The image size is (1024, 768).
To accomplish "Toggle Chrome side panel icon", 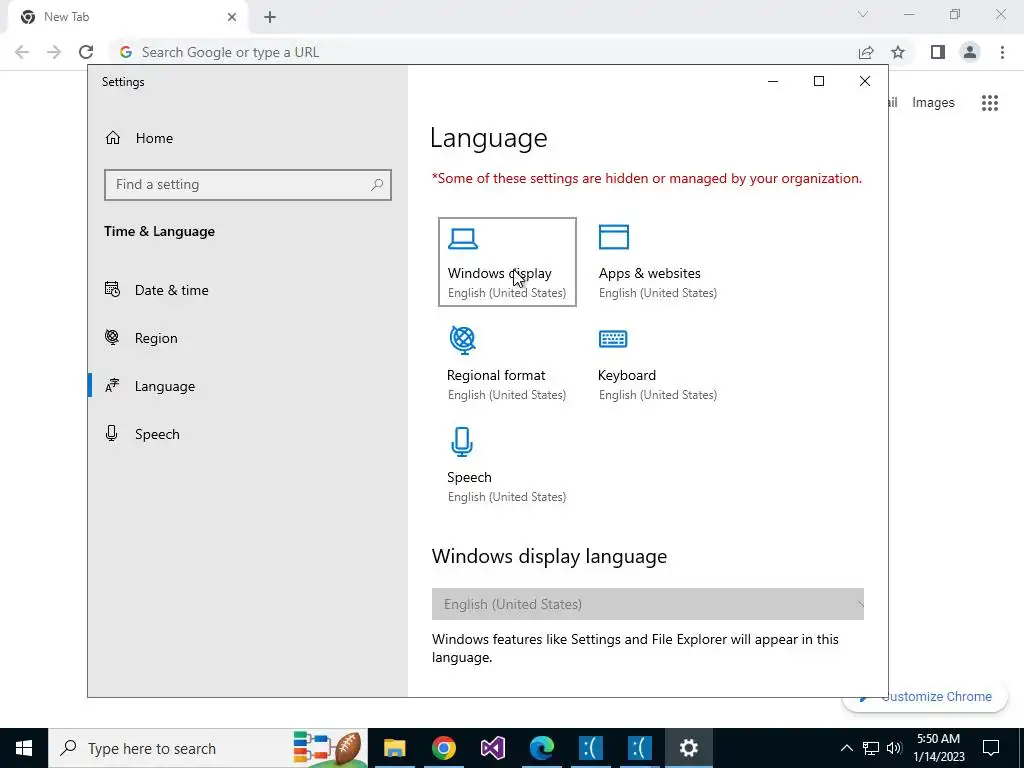I will click(x=938, y=52).
